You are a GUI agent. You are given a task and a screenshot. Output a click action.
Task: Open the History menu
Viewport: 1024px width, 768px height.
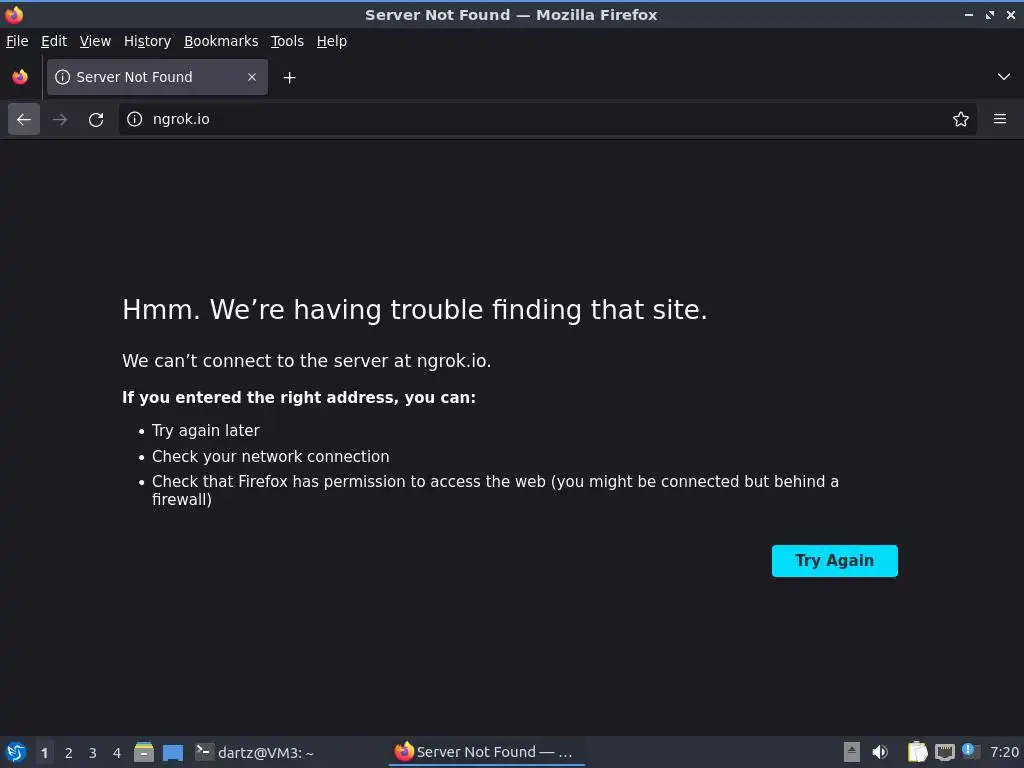[x=147, y=41]
